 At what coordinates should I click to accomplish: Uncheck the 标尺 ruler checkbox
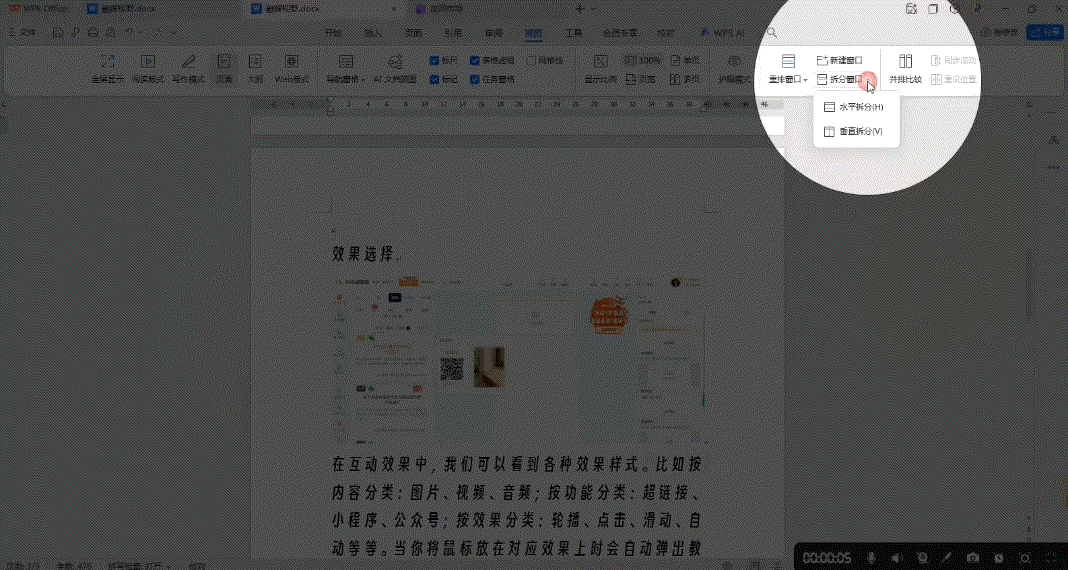coord(434,60)
